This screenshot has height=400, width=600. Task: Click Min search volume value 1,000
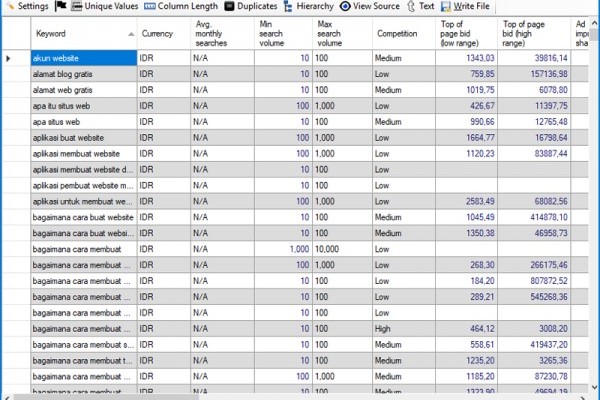299,249
